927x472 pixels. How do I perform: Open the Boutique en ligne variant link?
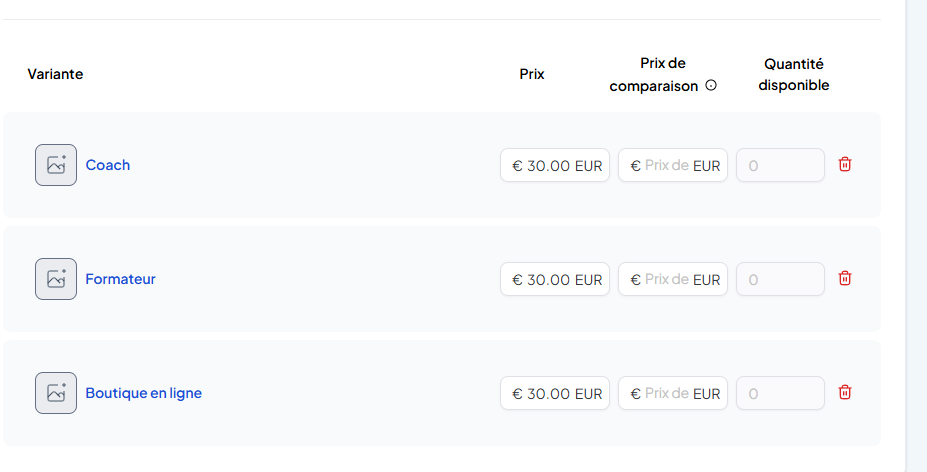click(x=143, y=393)
